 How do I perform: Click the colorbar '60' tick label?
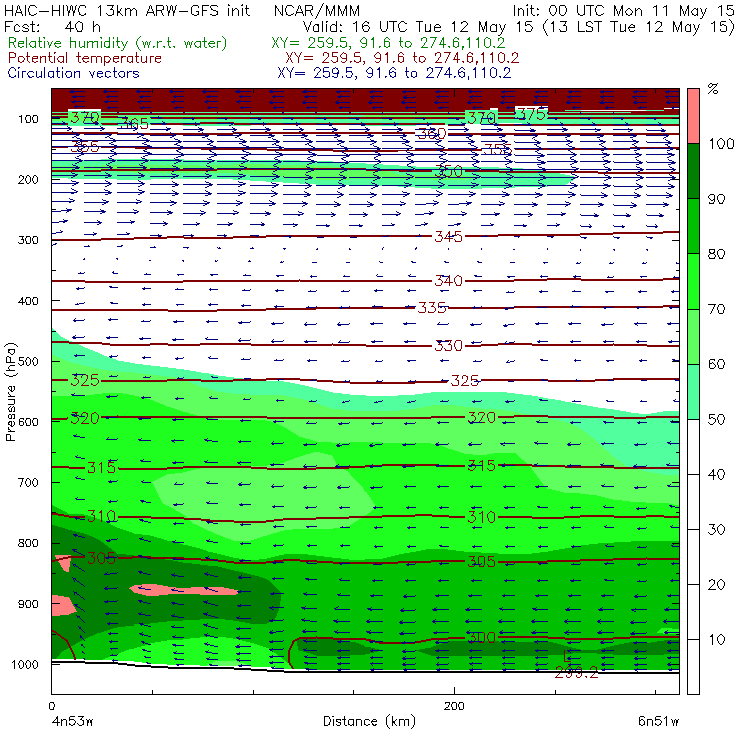click(x=716, y=364)
